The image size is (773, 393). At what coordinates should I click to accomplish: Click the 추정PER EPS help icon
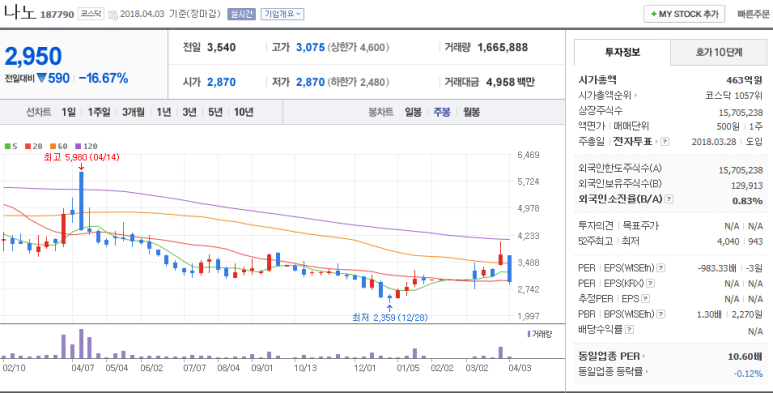[645, 298]
